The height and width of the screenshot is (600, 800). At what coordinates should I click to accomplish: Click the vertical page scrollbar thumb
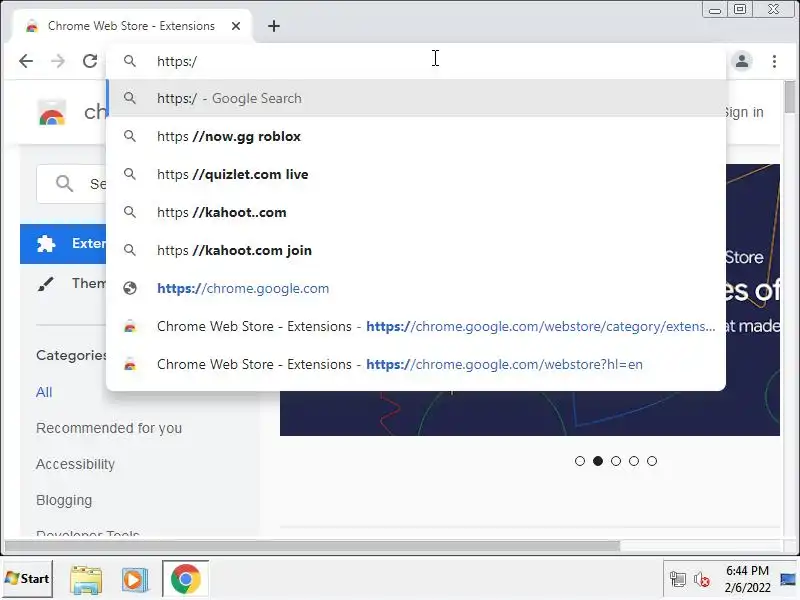[x=790, y=97]
